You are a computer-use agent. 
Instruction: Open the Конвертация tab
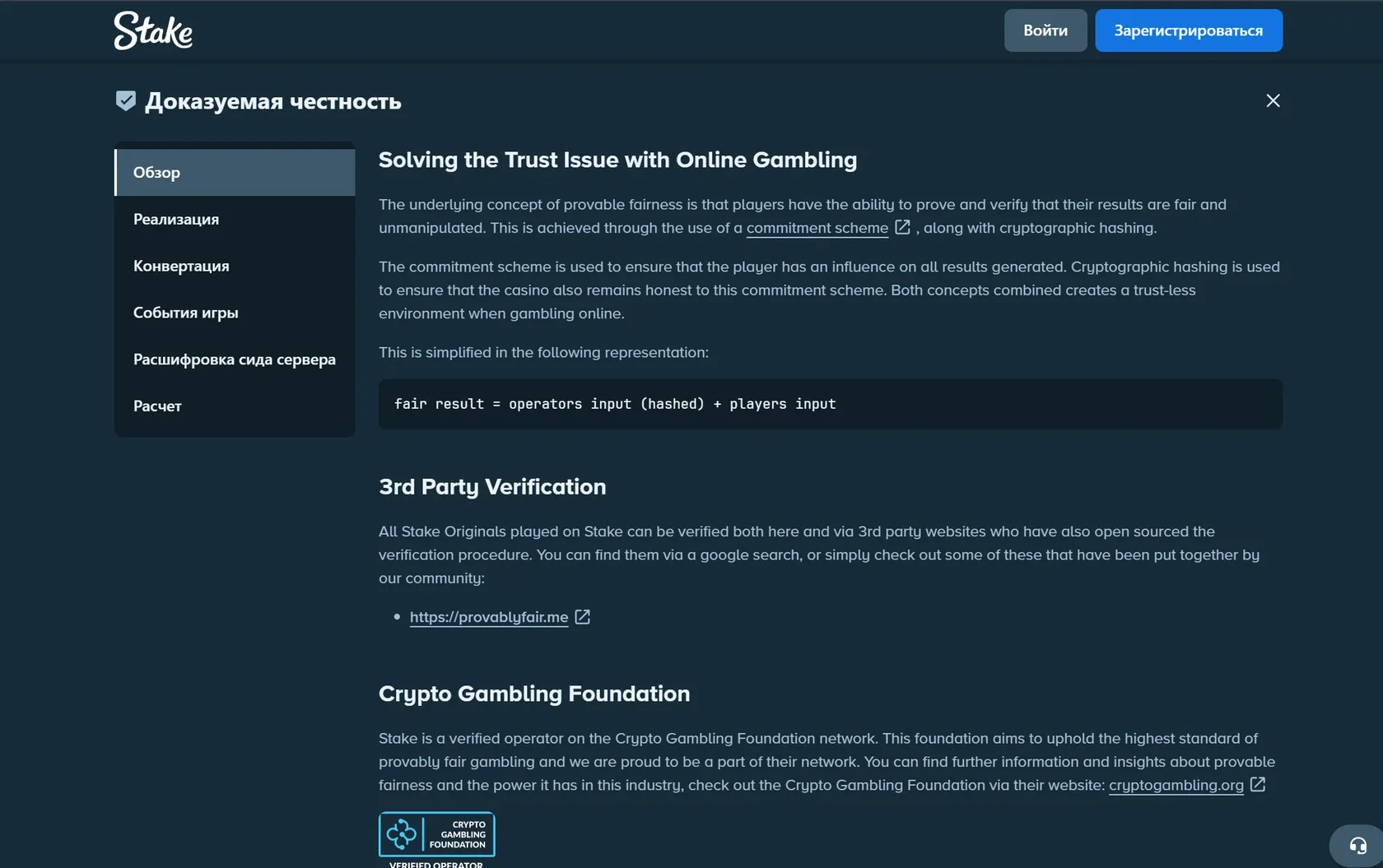click(x=235, y=267)
